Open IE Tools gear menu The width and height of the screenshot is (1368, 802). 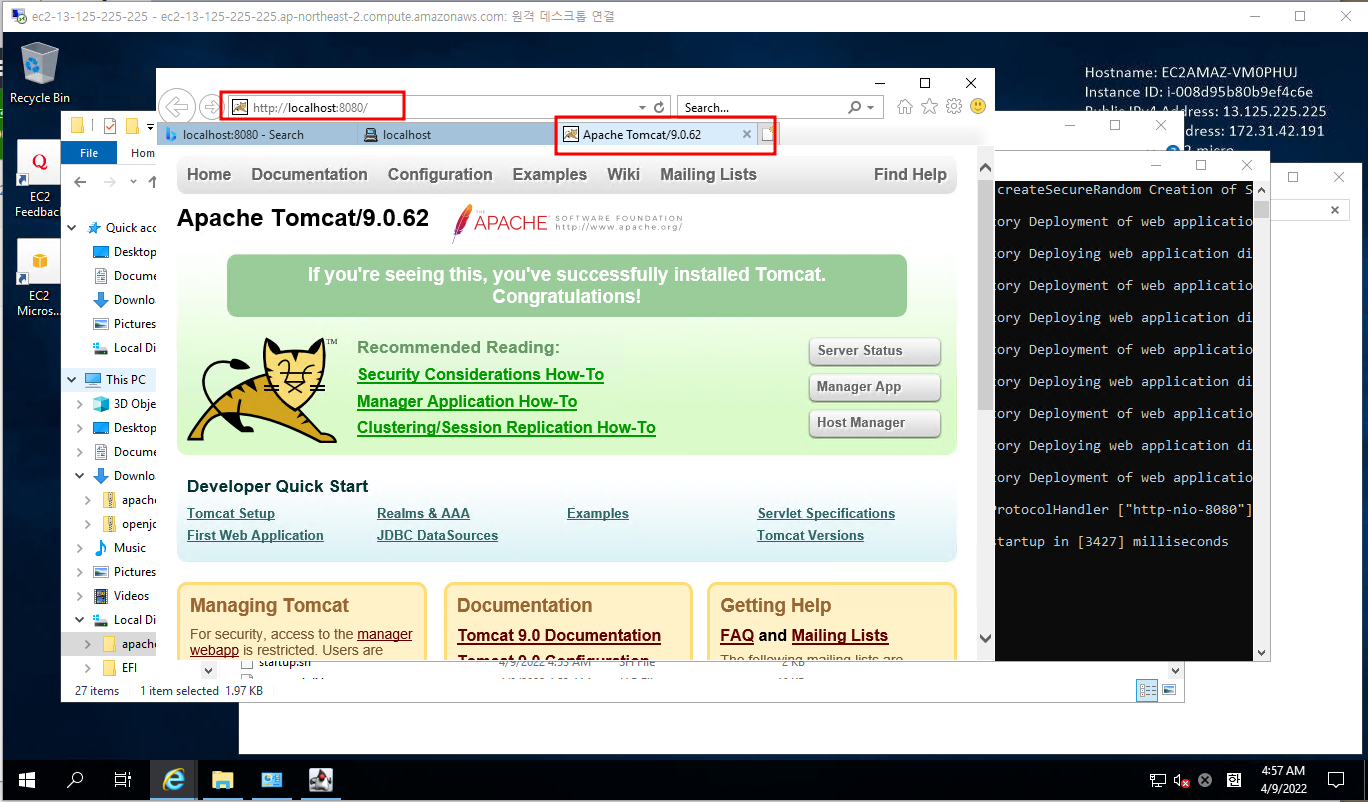[954, 106]
